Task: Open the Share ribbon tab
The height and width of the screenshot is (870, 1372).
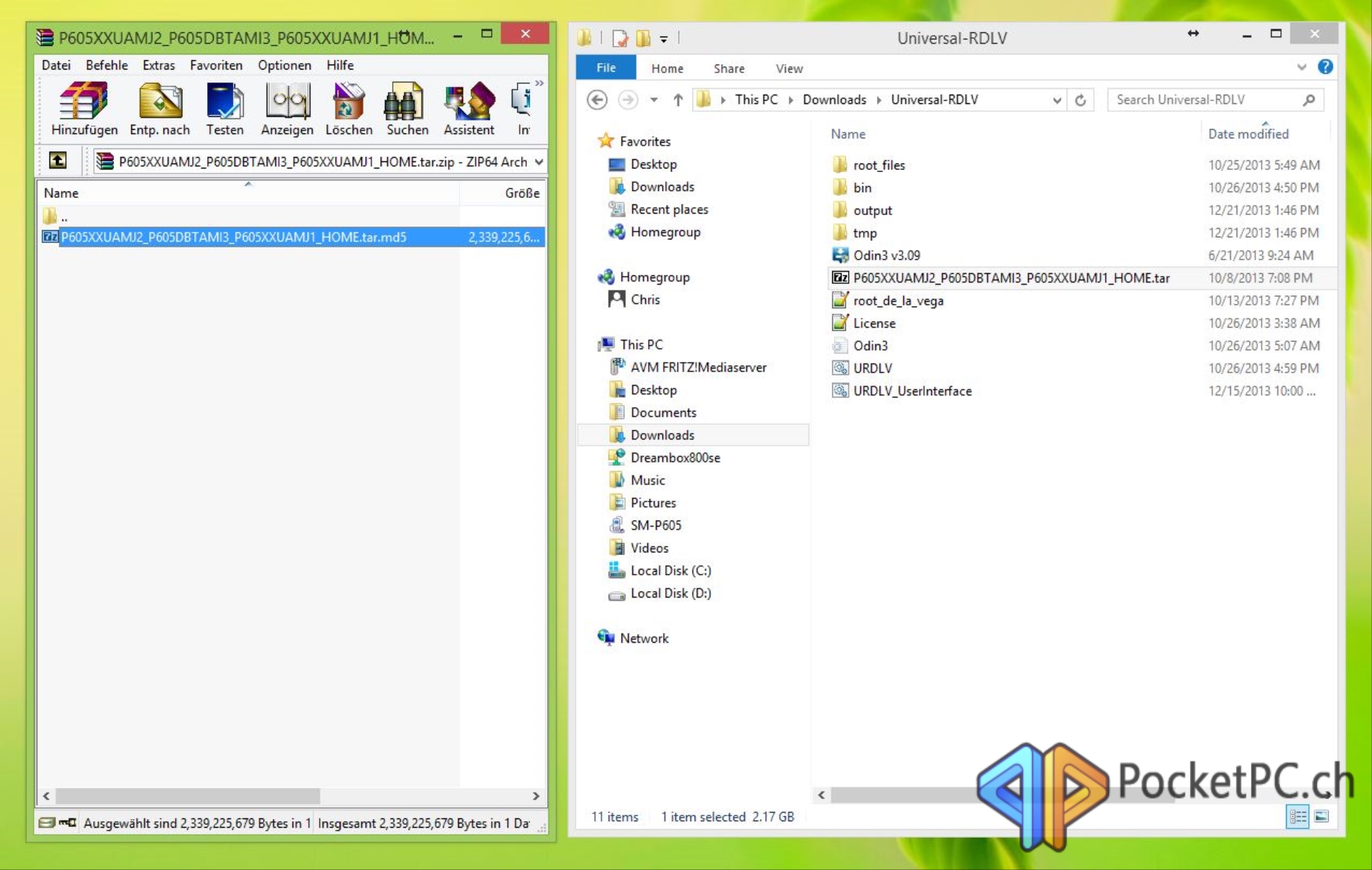Action: pos(729,69)
